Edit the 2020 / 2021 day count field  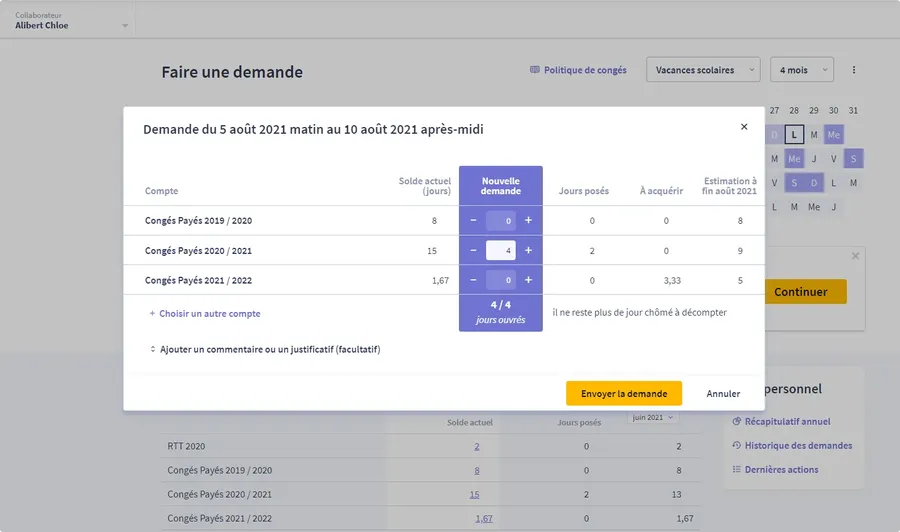(501, 251)
